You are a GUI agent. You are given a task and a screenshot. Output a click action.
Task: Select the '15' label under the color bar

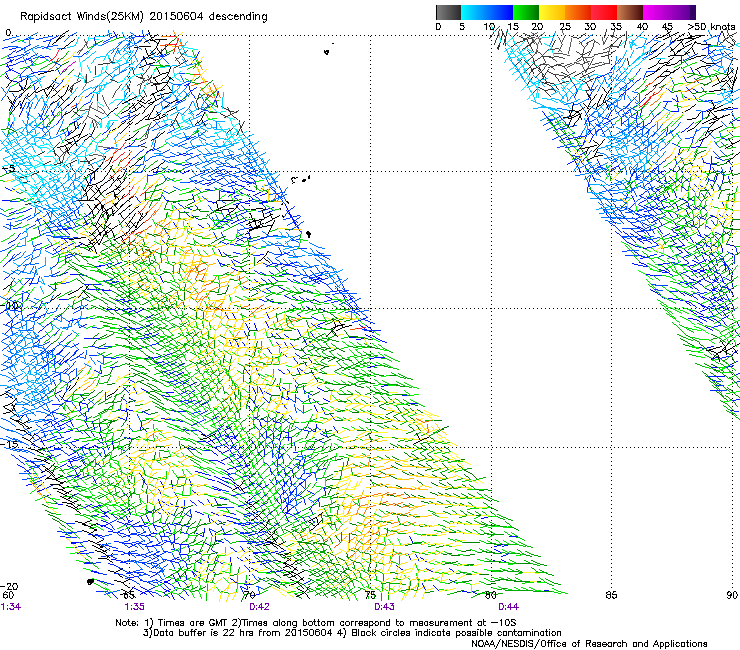513,26
